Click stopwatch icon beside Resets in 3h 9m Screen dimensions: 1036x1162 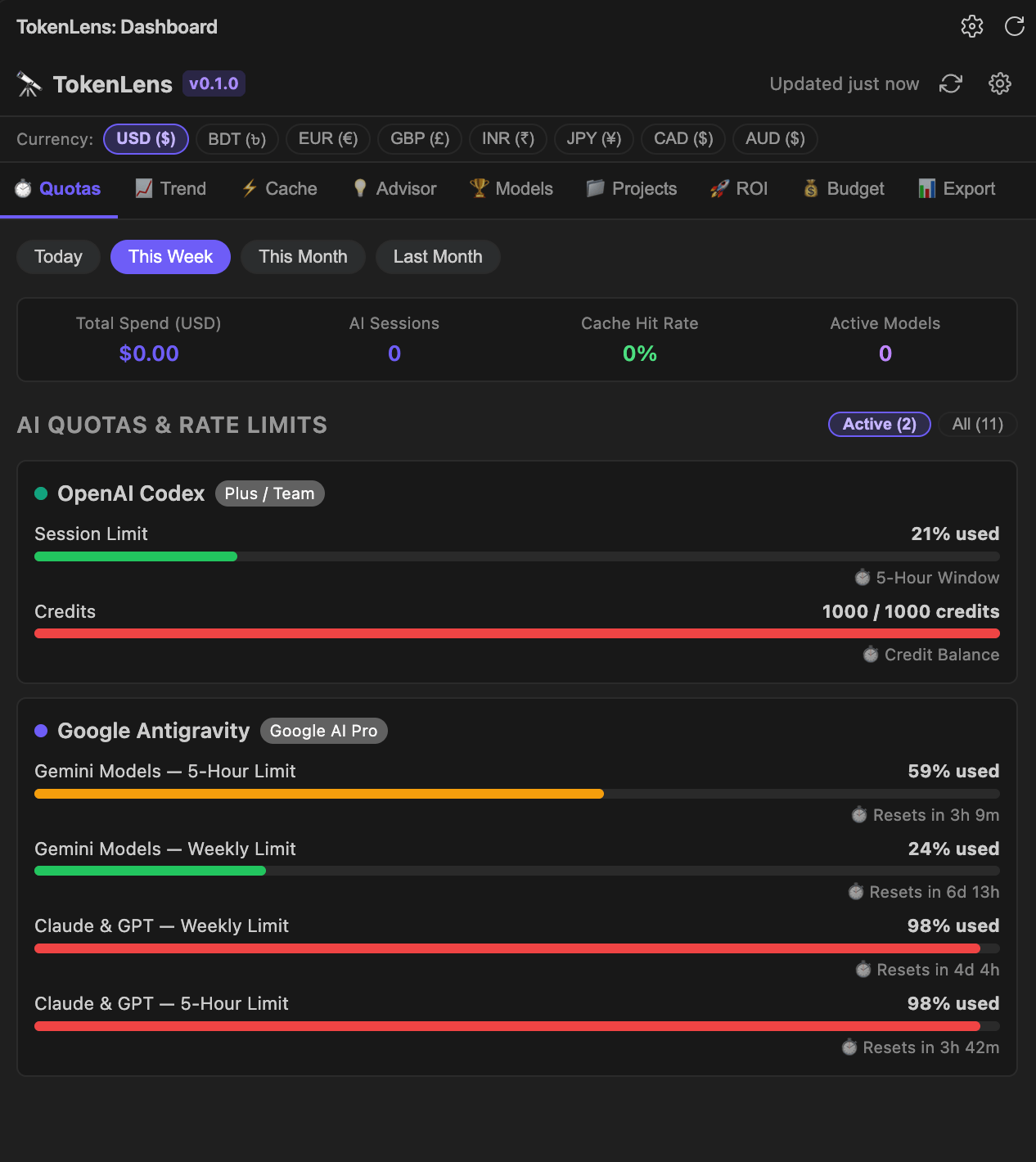click(x=859, y=815)
